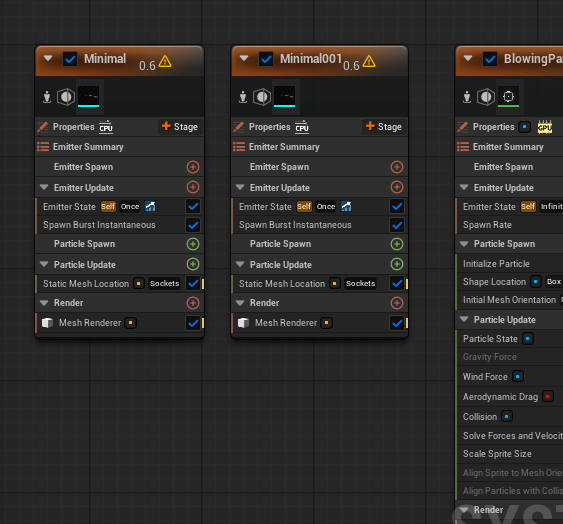The width and height of the screenshot is (563, 524).
Task: Disable the Minimal emitter checkbox
Action: tap(70, 59)
